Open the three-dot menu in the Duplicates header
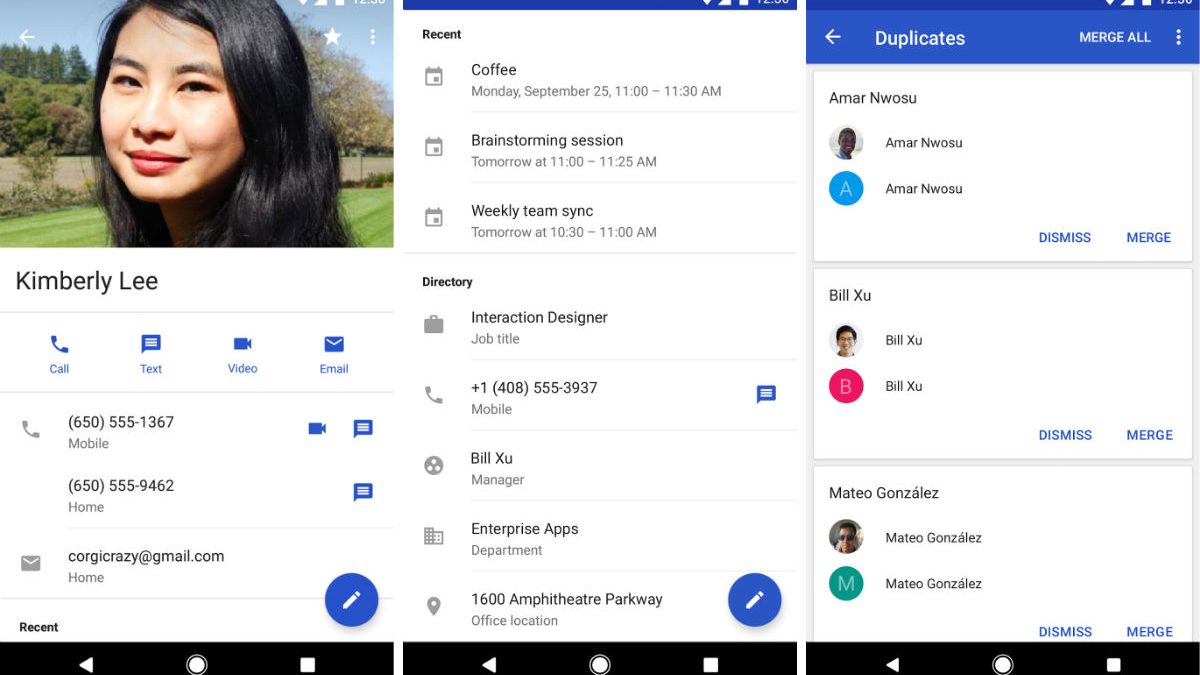The height and width of the screenshot is (675, 1200). tap(1178, 37)
